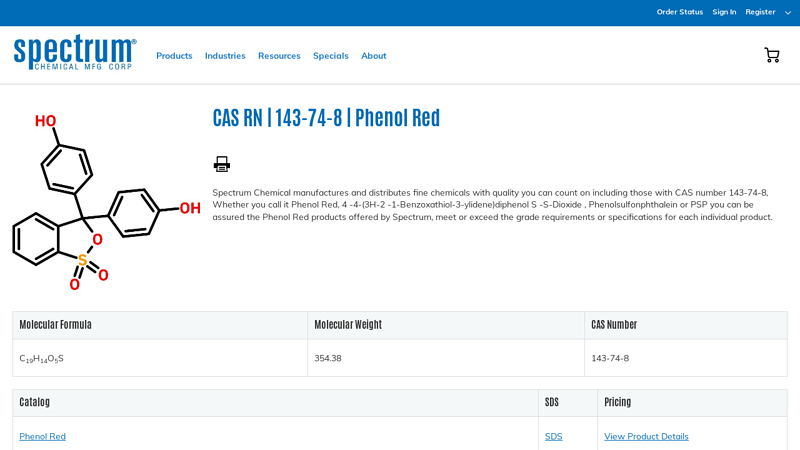Select the molecular formula C19H14O5S cell
Screen dimensions: 800x450
tap(160, 358)
